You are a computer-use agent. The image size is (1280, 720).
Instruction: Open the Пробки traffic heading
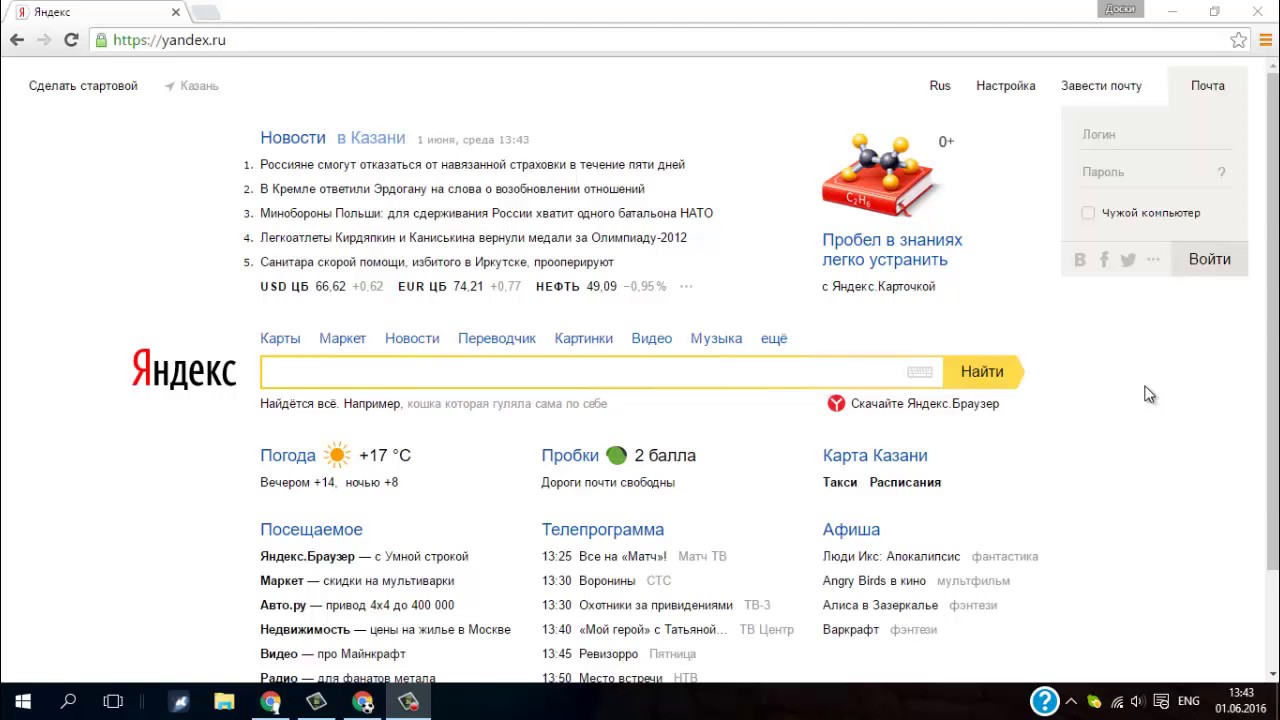570,455
